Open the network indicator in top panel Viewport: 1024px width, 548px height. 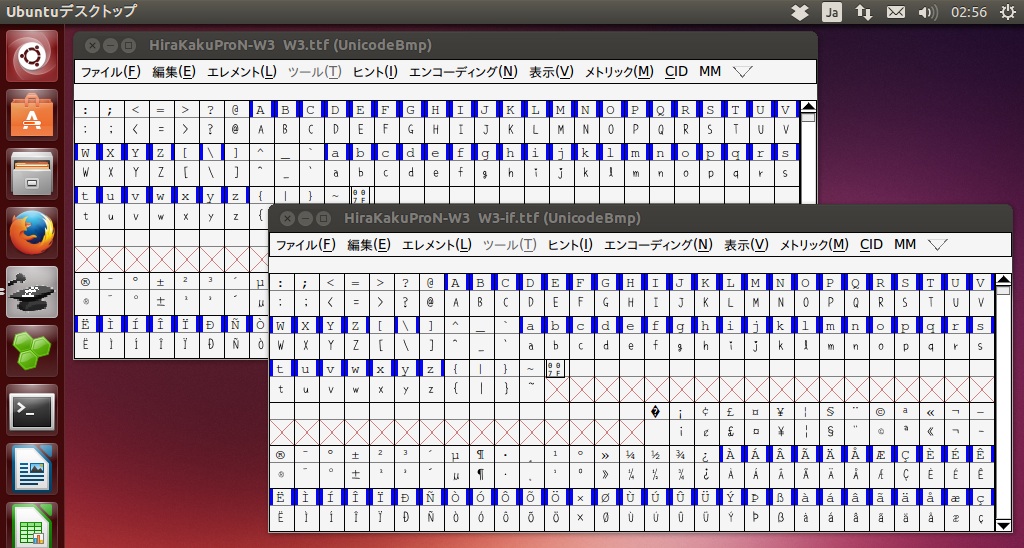coord(863,12)
